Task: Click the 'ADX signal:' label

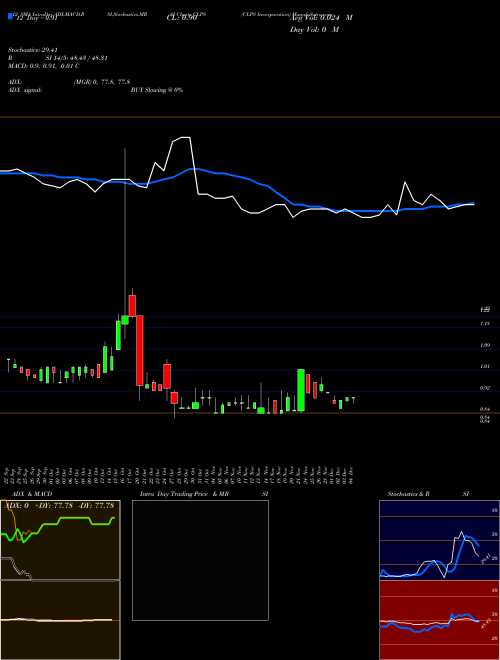Action: tap(25, 90)
